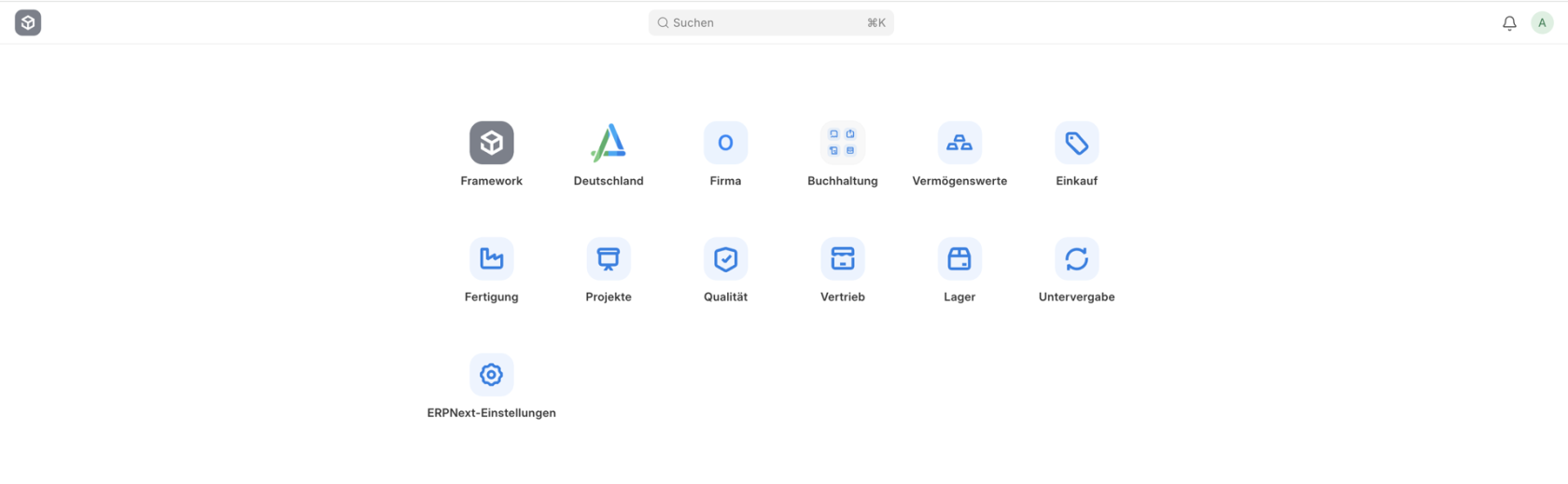Open the Untervergabe subcontracting icon
This screenshot has width=1568, height=484.
(x=1076, y=258)
